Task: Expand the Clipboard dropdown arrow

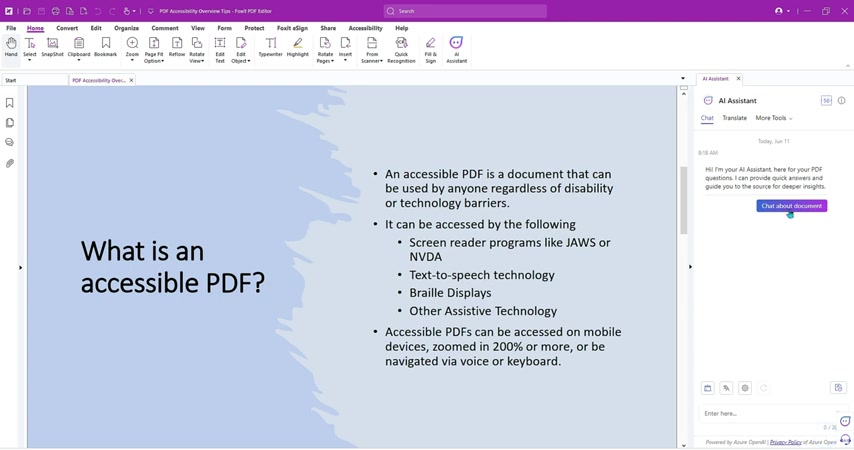Action: [x=79, y=60]
